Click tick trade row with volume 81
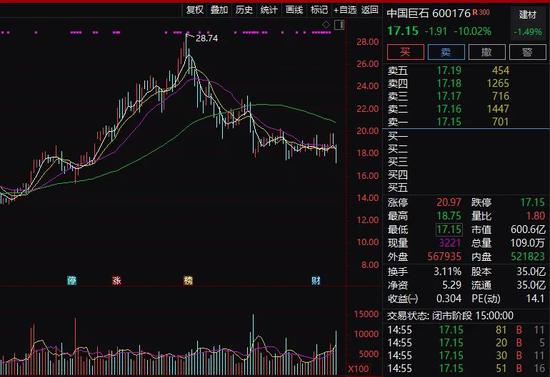The image size is (550, 377). (x=466, y=330)
